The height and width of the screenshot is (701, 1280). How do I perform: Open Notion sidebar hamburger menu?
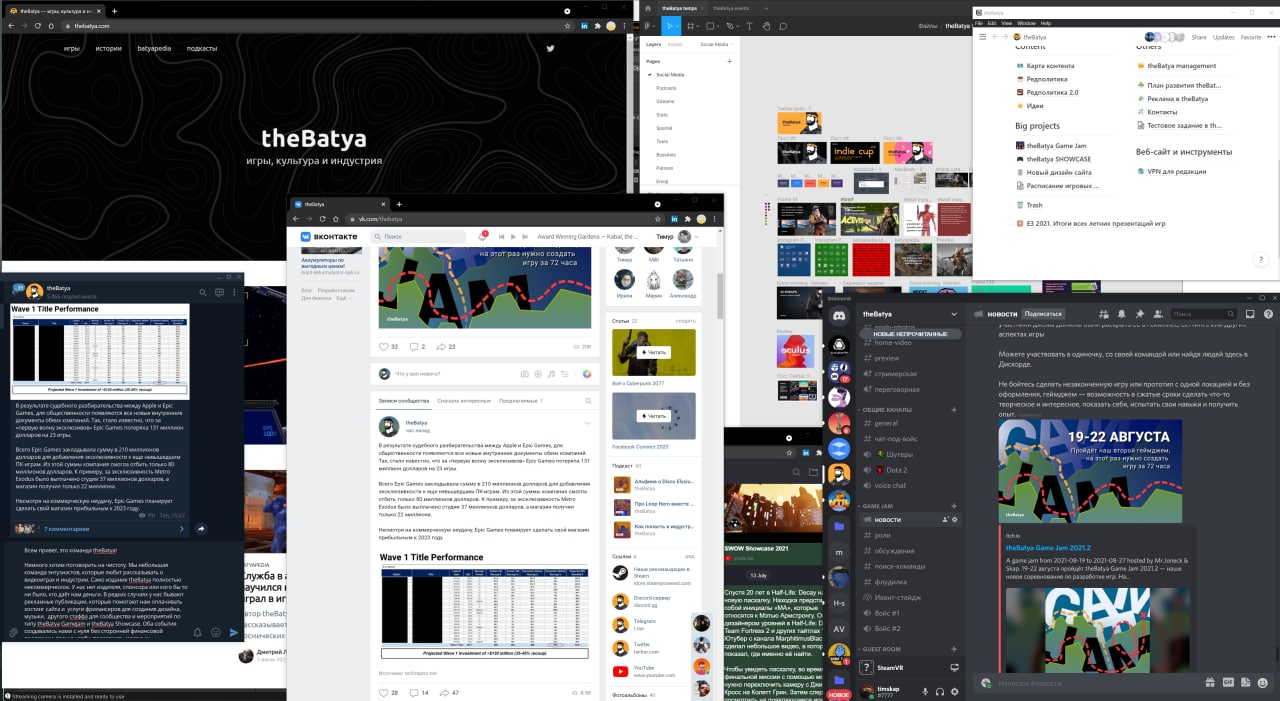[x=983, y=37]
